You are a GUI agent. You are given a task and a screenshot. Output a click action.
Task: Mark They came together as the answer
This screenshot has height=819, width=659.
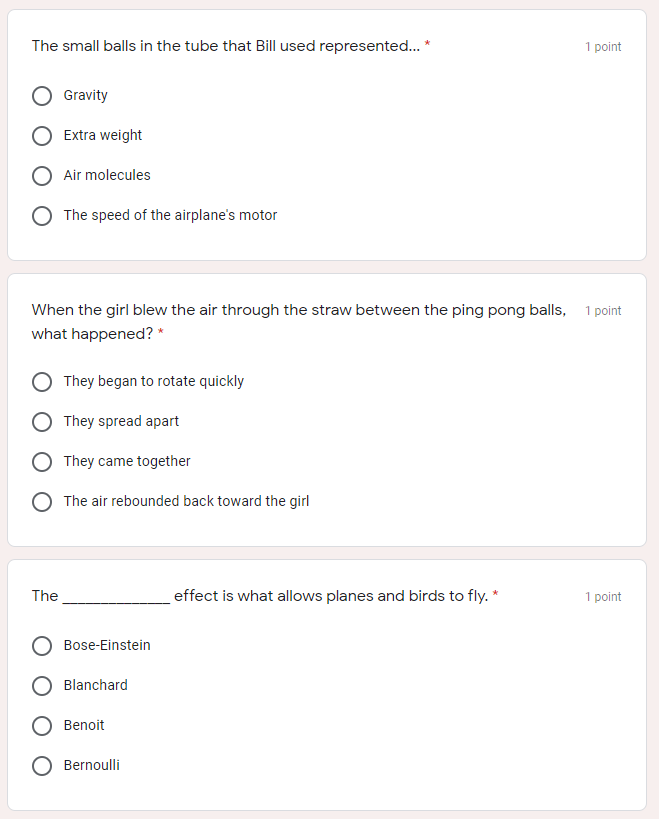(x=42, y=462)
